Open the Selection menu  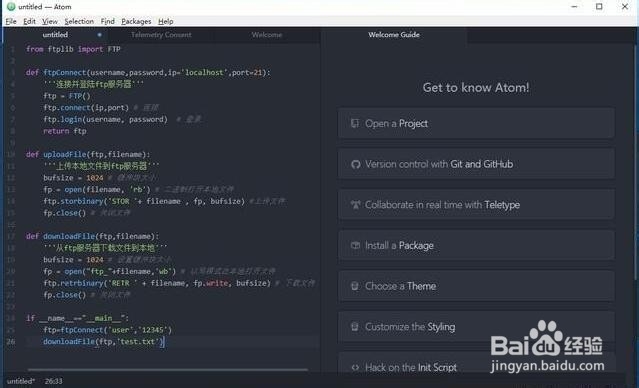(x=79, y=21)
